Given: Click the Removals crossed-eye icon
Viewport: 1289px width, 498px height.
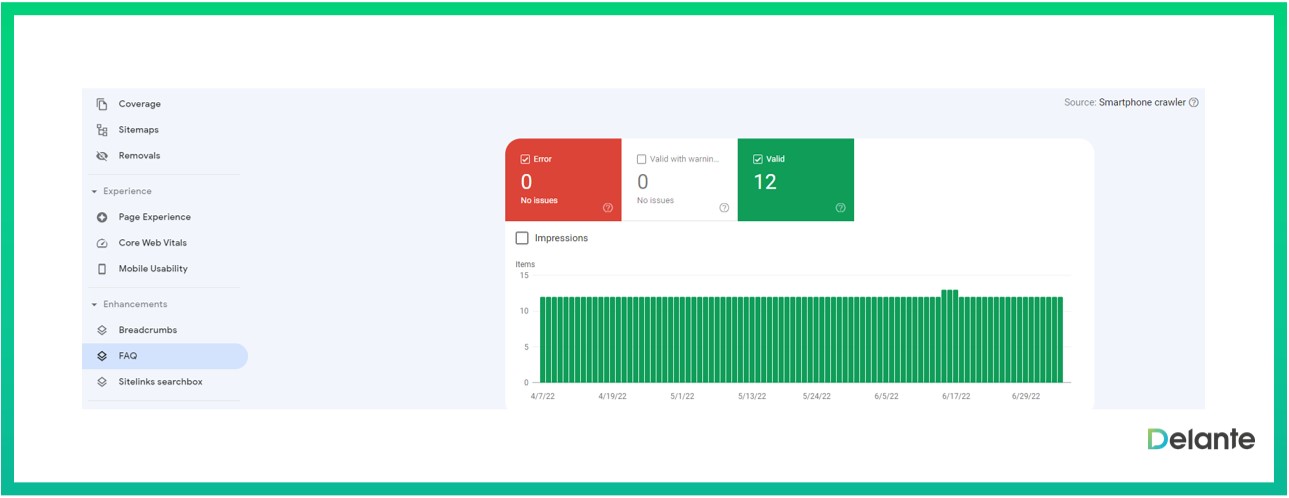Looking at the screenshot, I should tap(102, 156).
